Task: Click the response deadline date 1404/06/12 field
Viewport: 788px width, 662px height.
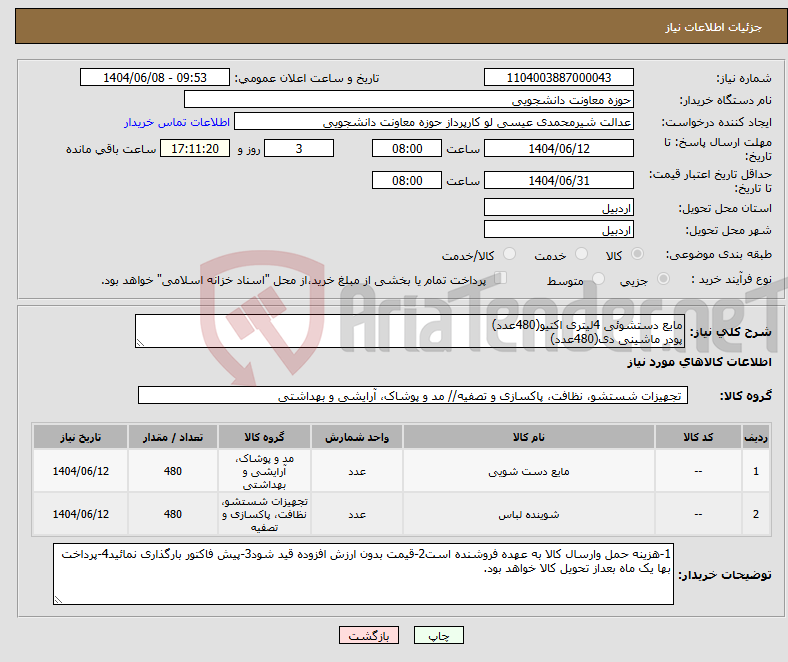Action: coord(558,148)
